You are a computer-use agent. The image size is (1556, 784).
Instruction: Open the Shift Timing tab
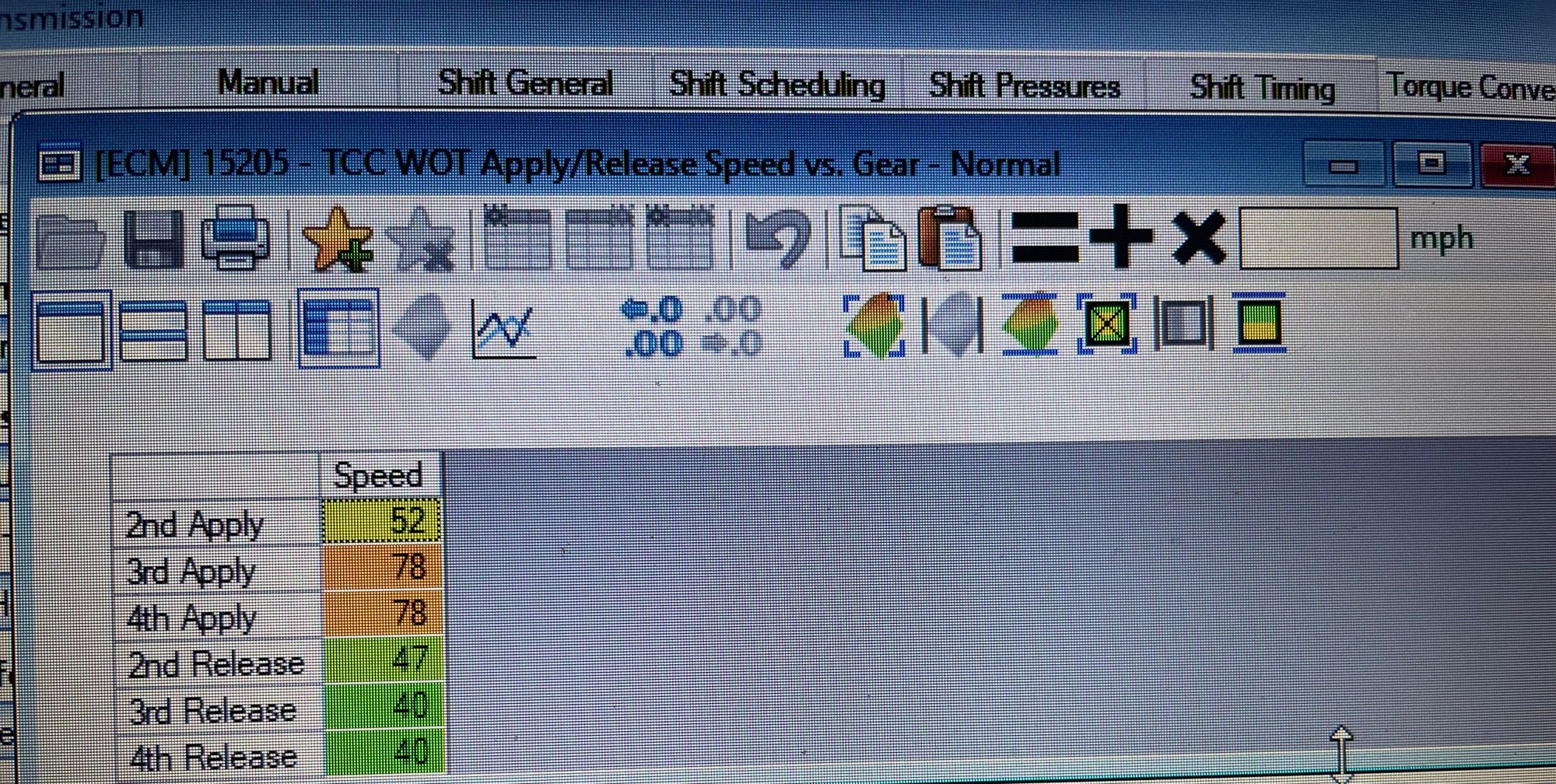(x=1262, y=88)
